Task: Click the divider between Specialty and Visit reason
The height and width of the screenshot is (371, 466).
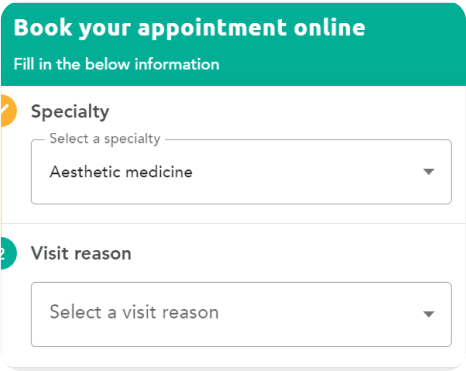Action: tap(233, 223)
